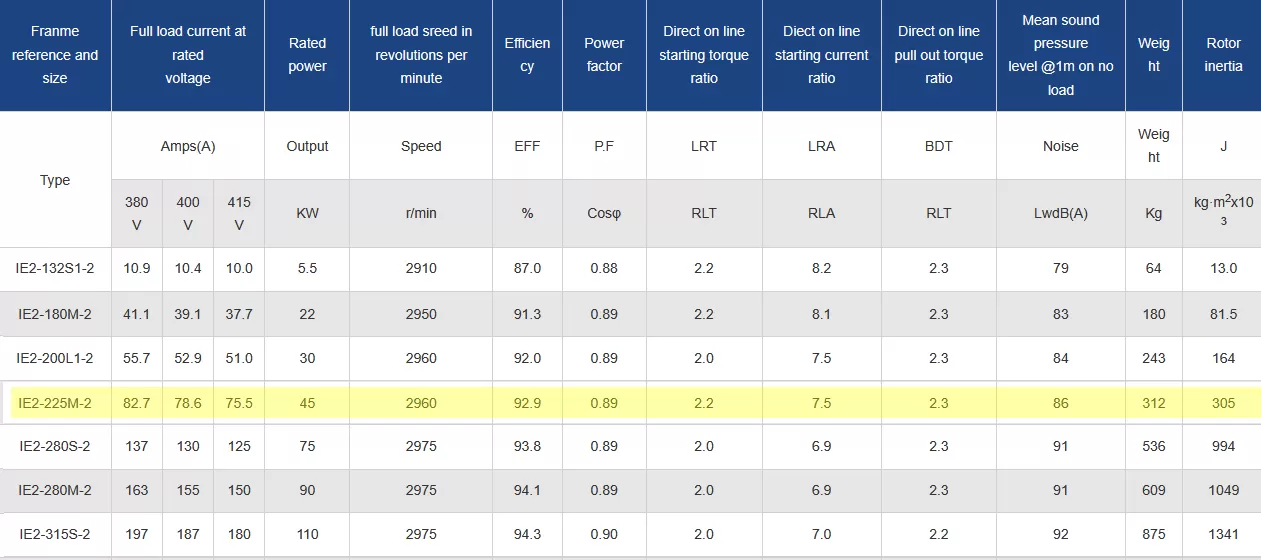Click the Amps(A) subheader cell

click(x=188, y=146)
